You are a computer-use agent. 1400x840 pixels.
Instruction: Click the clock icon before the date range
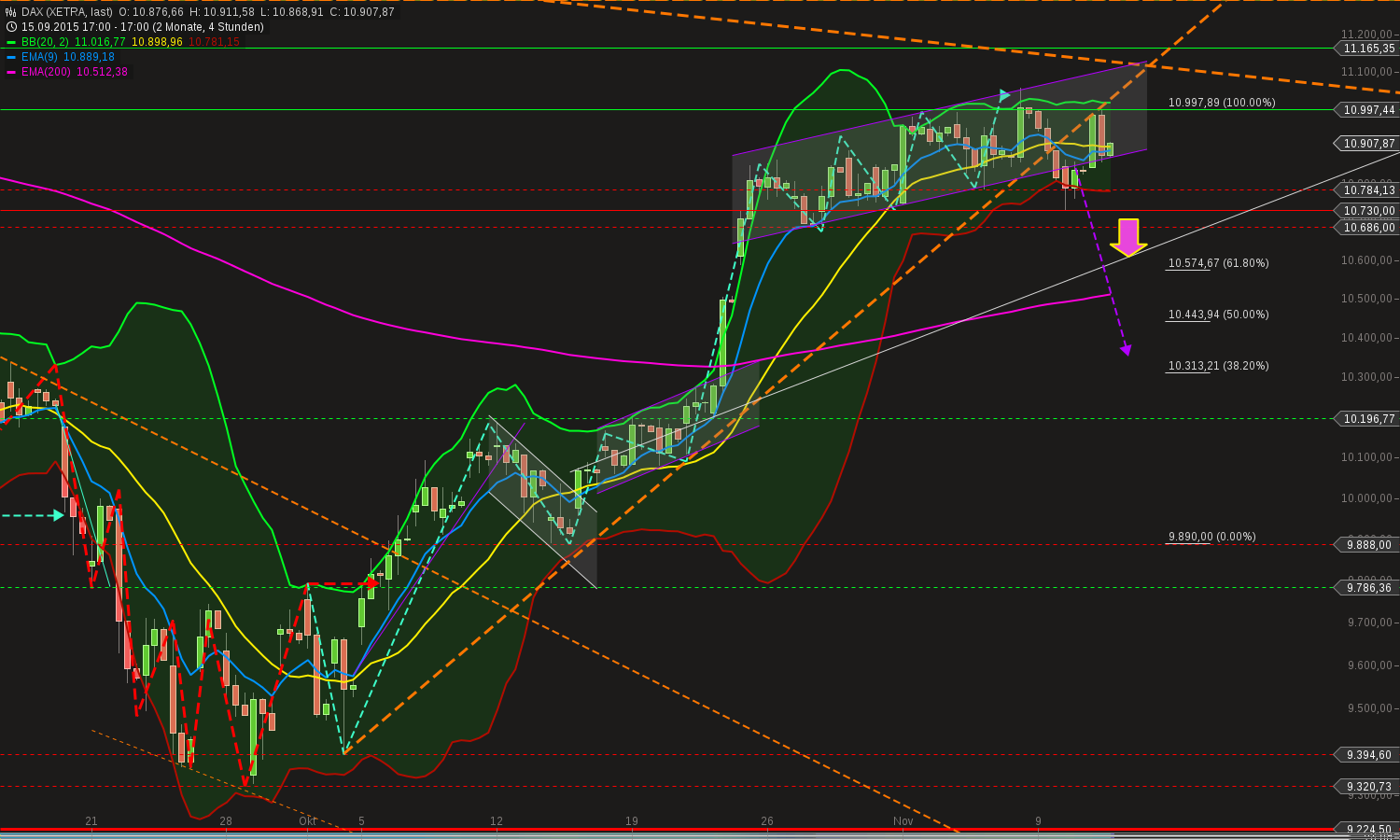pyautogui.click(x=11, y=27)
